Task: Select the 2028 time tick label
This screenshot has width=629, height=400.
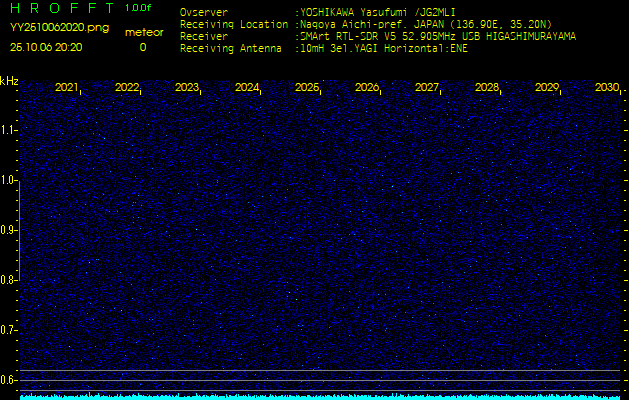Action: [487, 88]
